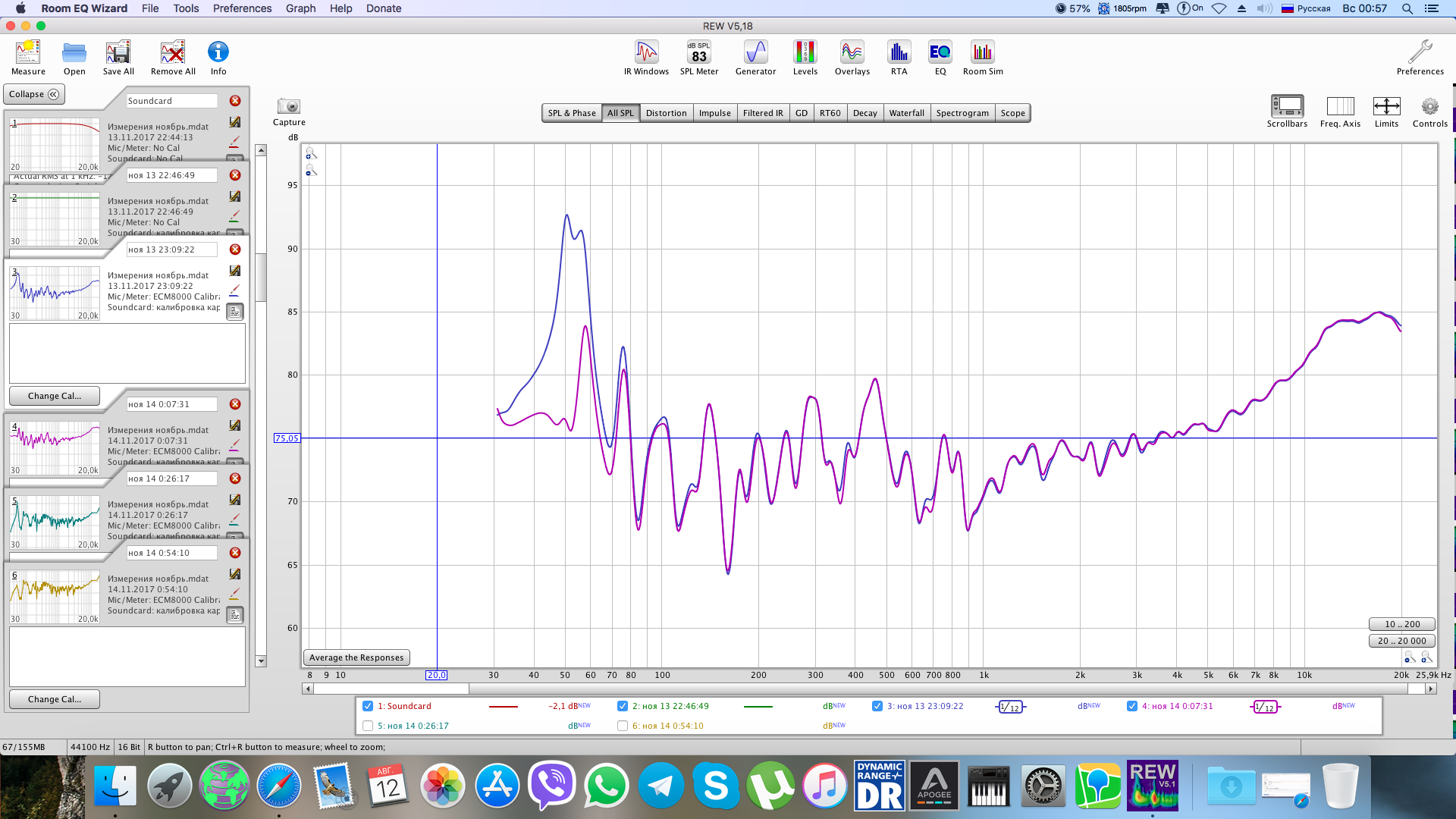Open 1/12 smoothing selector for trace 3
Viewport: 1456px width, 819px height.
pos(1010,707)
